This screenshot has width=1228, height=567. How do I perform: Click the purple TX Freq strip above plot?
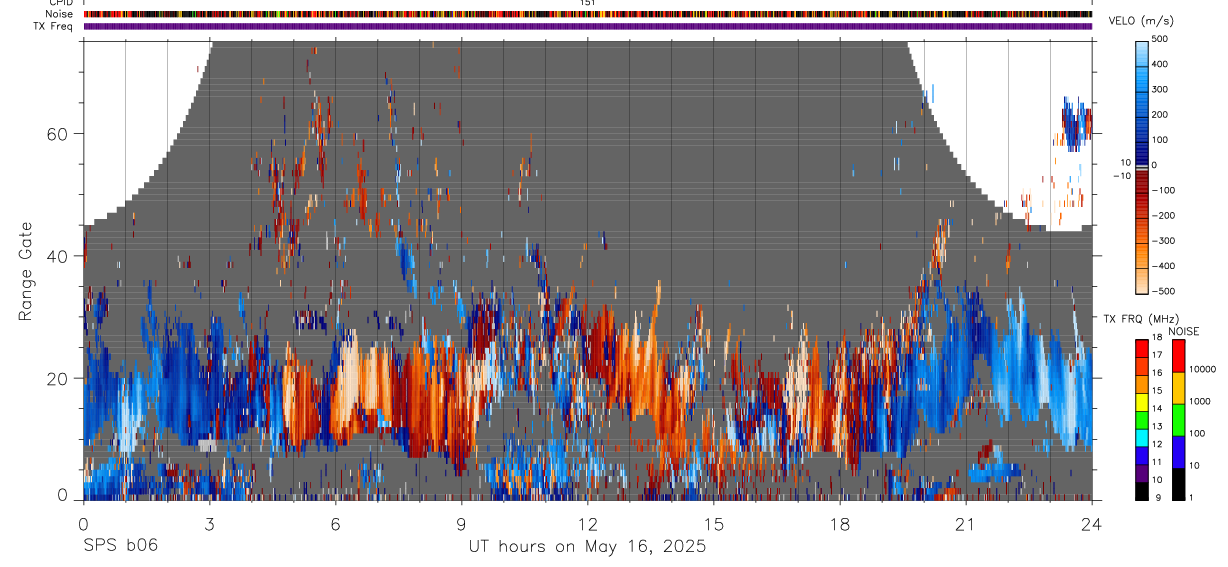click(x=588, y=26)
